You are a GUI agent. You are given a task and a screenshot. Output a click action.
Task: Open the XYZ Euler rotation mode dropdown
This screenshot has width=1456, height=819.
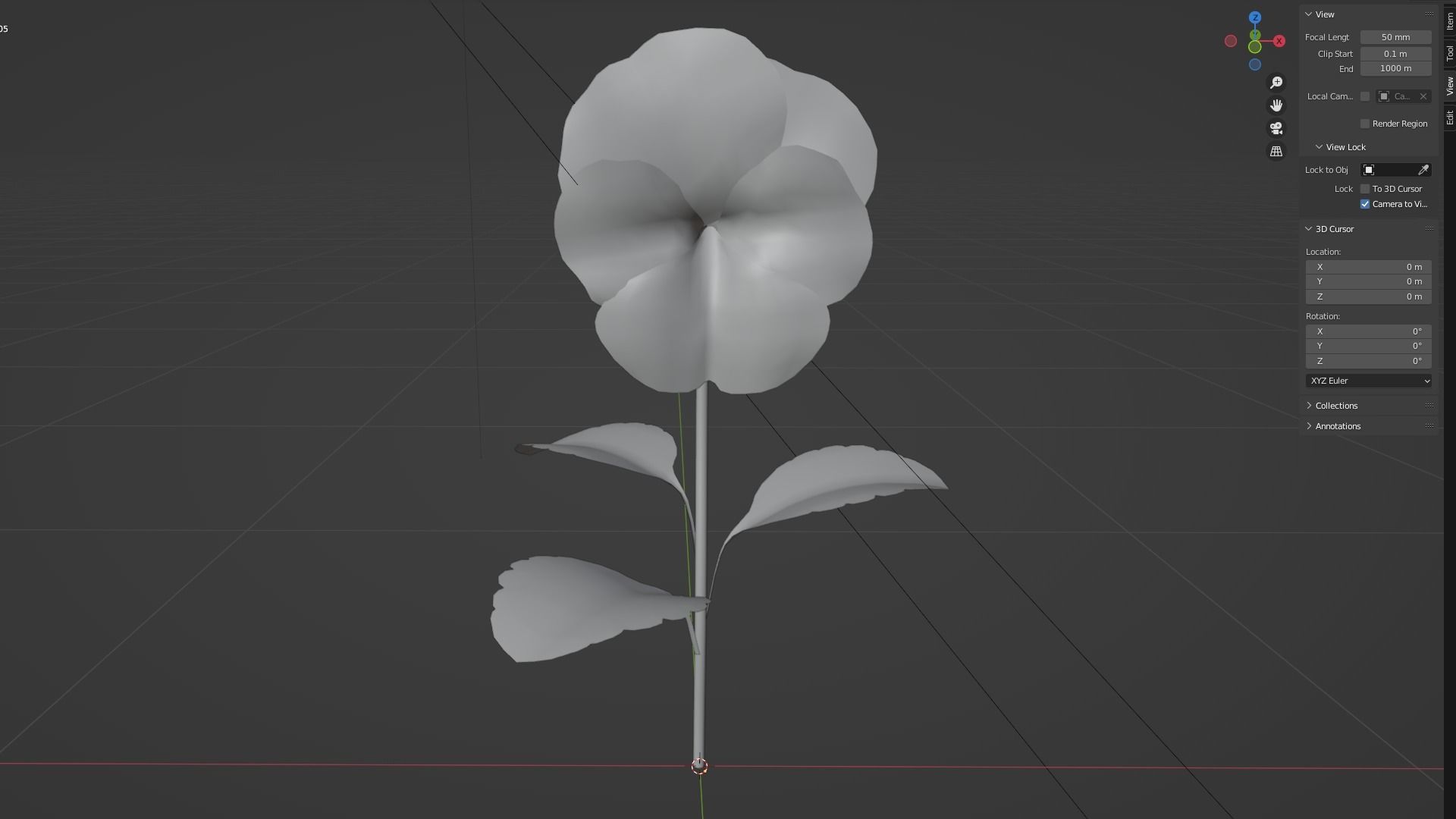1369,381
